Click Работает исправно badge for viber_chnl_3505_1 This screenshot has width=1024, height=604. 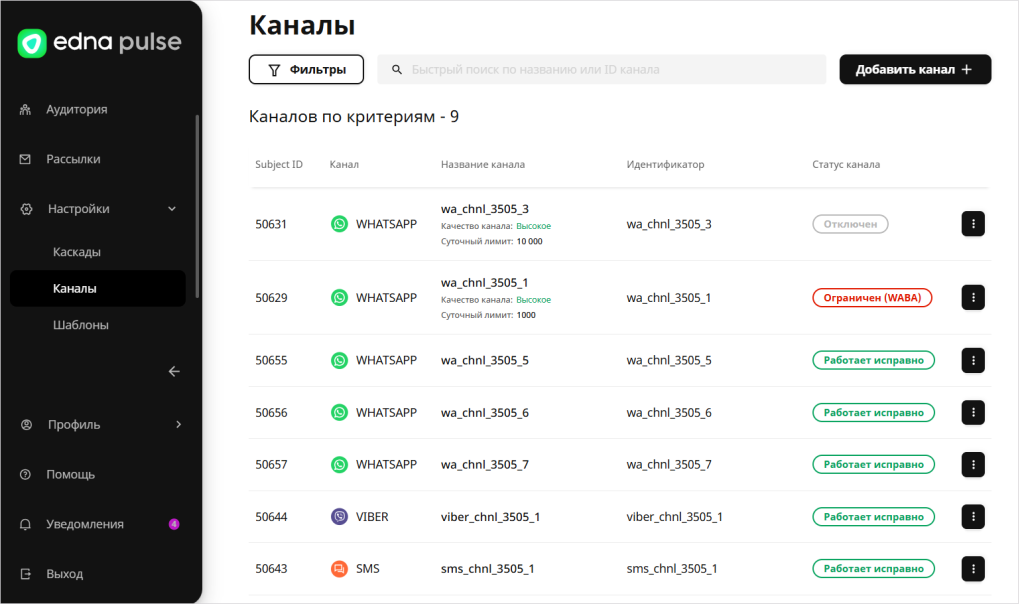pyautogui.click(x=873, y=517)
